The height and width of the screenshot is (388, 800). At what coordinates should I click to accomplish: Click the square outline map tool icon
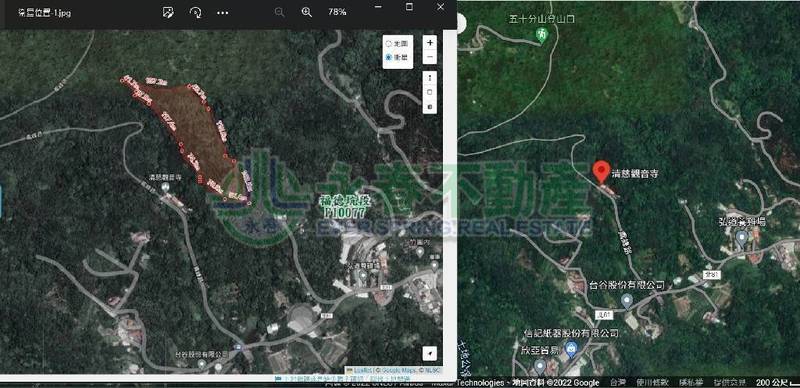click(x=430, y=92)
